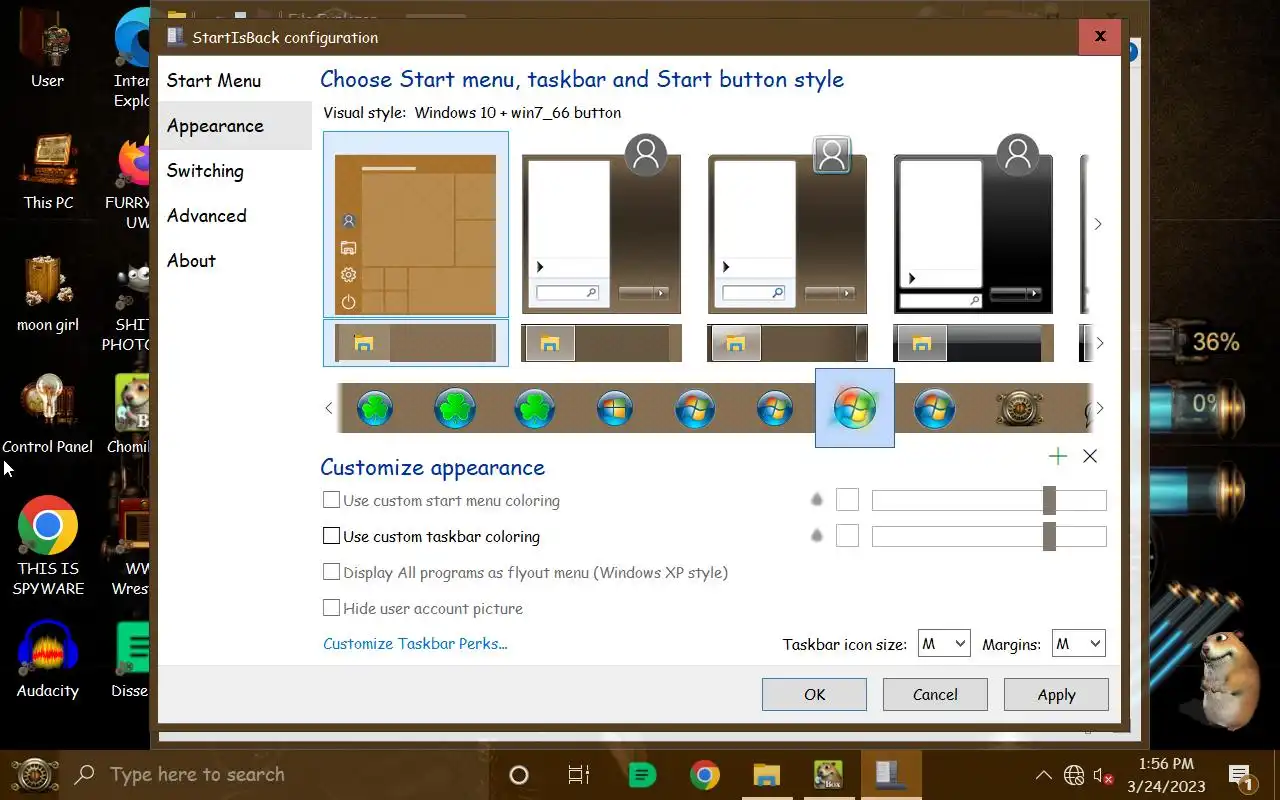Open the taskbar color swatch box

pyautogui.click(x=847, y=536)
